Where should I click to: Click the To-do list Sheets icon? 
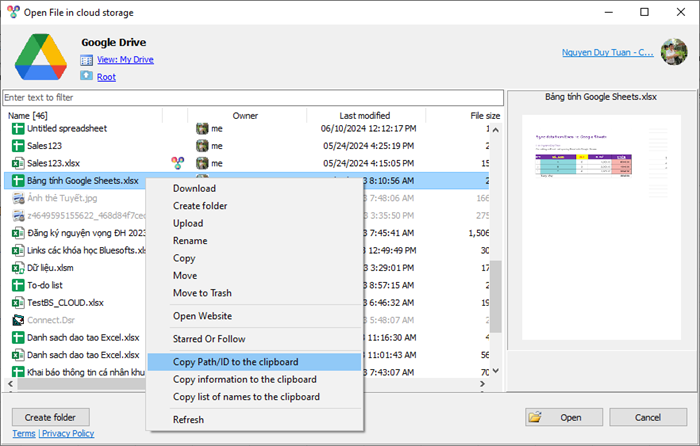point(18,285)
